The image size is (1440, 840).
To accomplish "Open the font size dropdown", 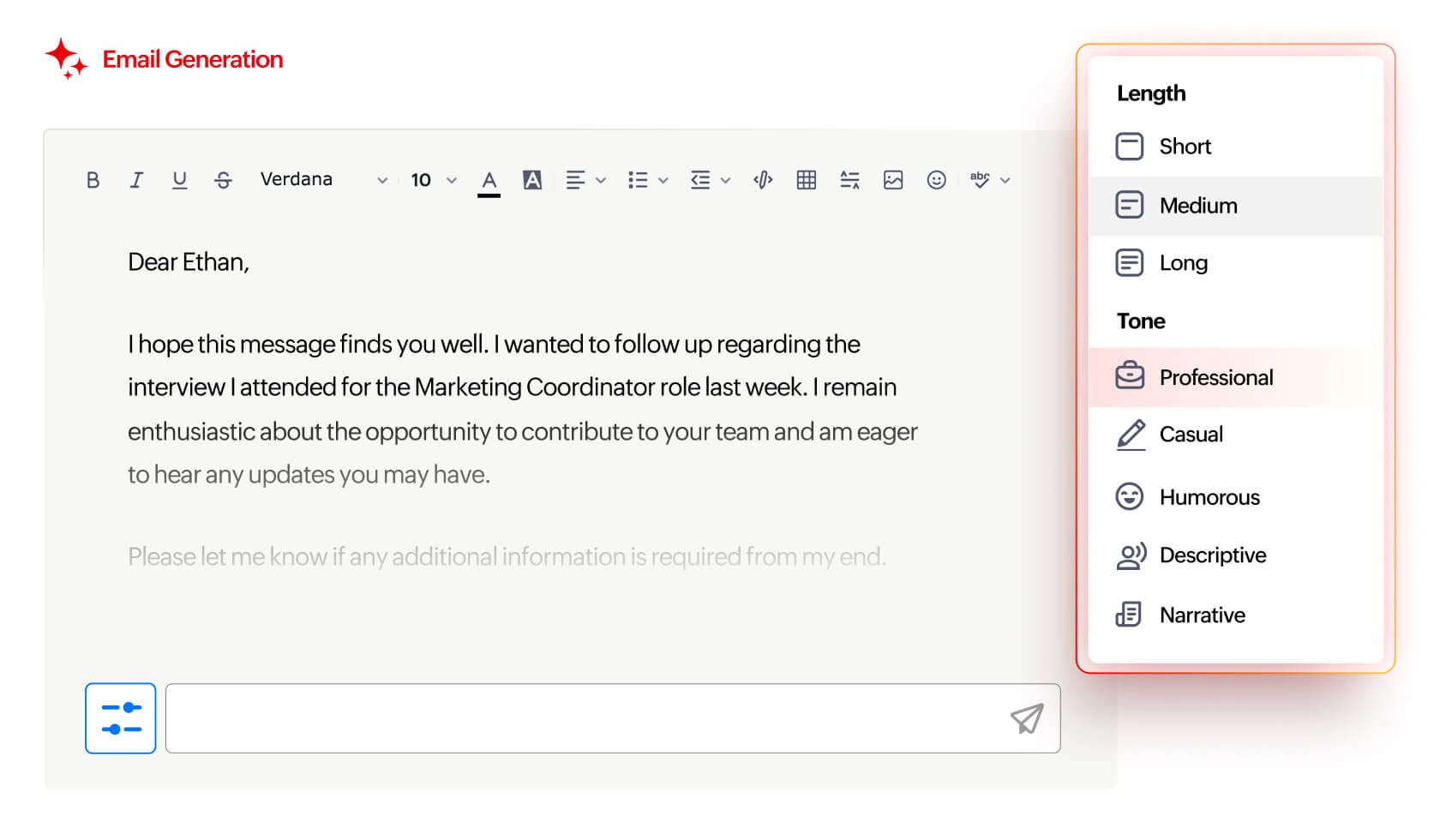I will [x=429, y=179].
